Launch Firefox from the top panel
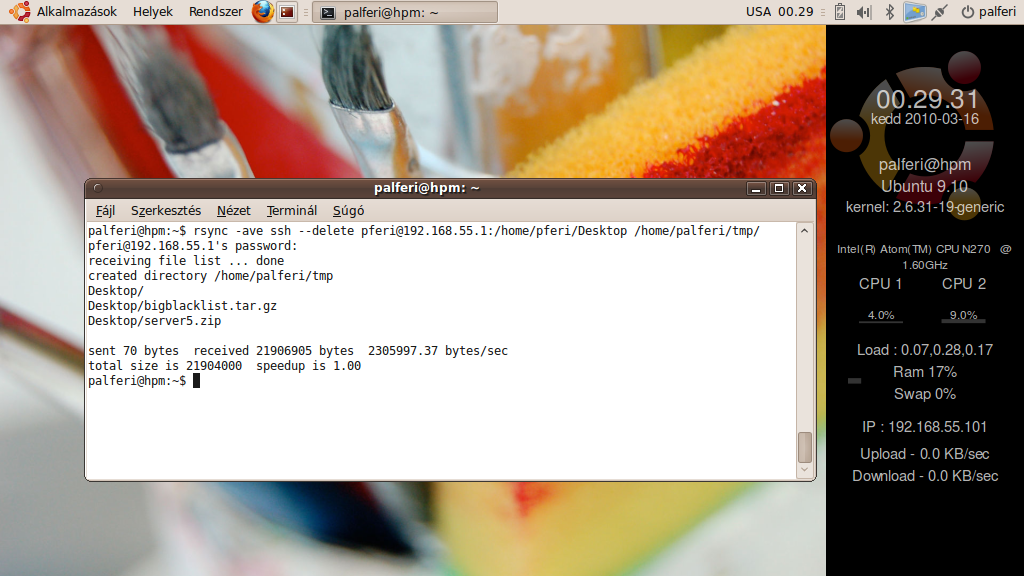The height and width of the screenshot is (576, 1024). (262, 12)
